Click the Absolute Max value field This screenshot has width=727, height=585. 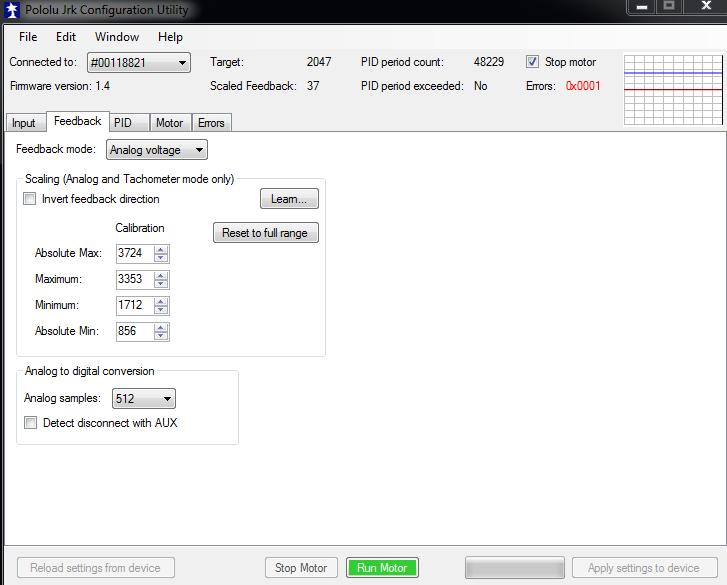[134, 254]
